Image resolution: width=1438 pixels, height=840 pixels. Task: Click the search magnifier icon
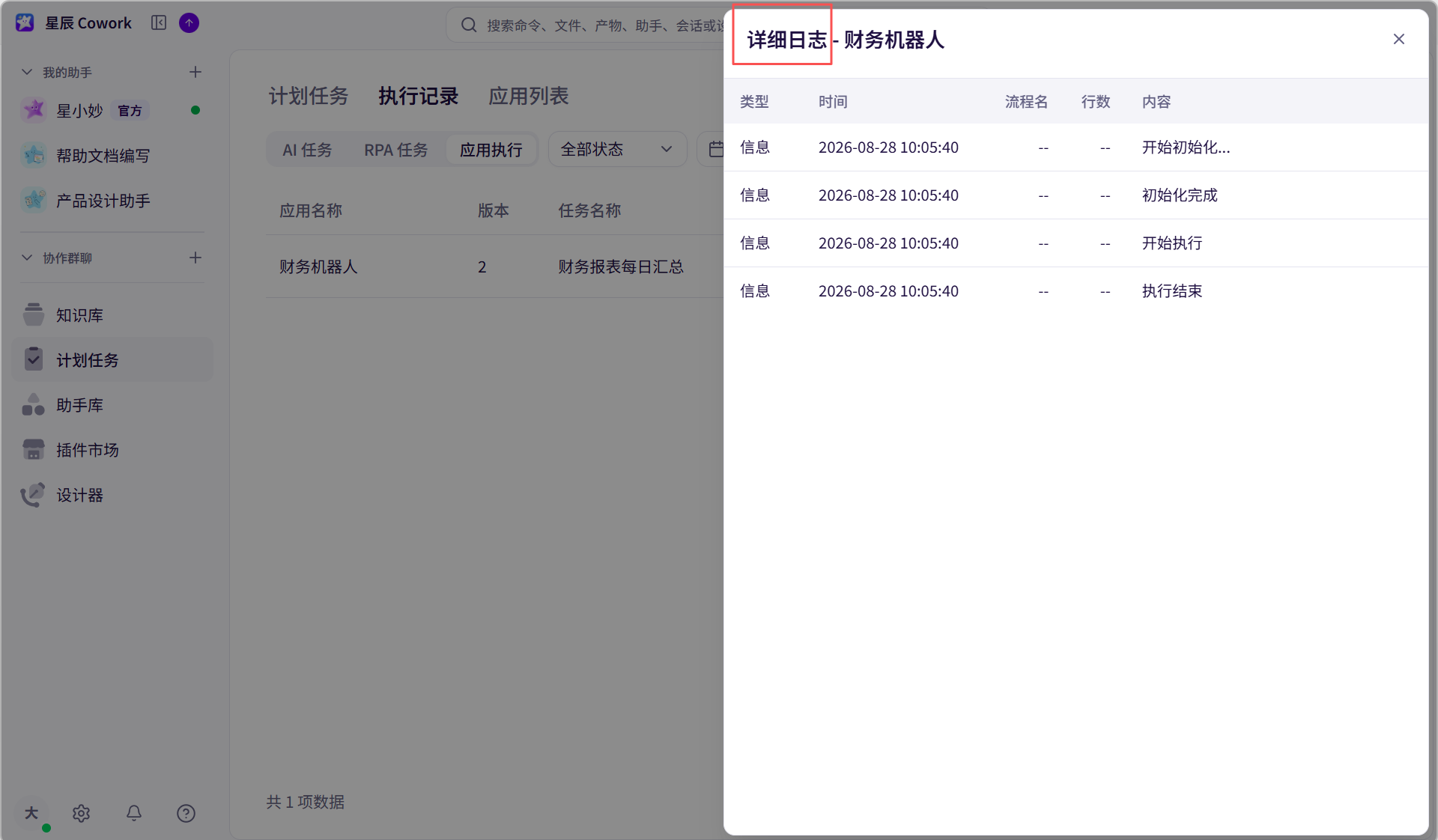[x=469, y=25]
